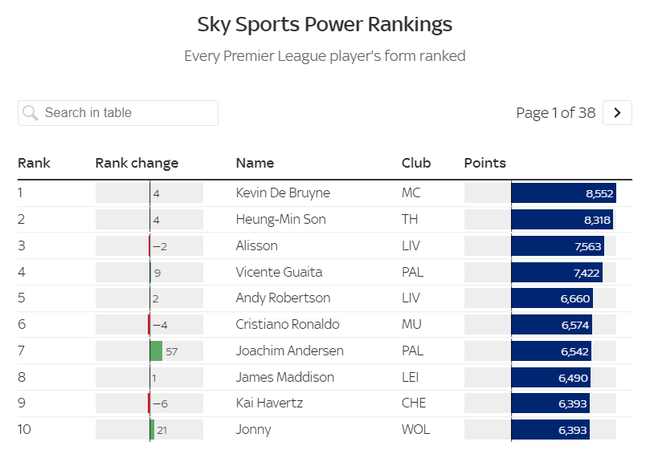650x462 pixels.
Task: Go to the next page arrow
Action: coord(617,113)
